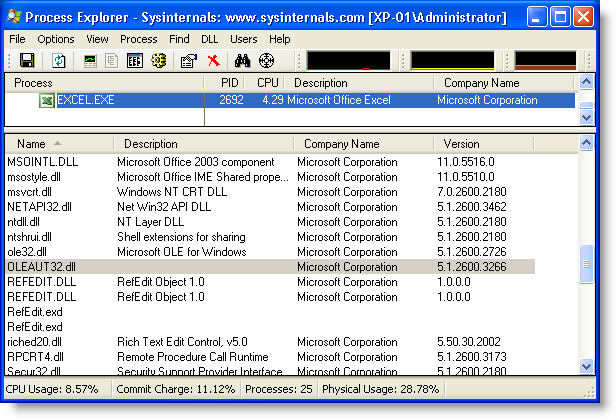616x419 pixels.
Task: Click the DLL pane scroll up arrow
Action: (586, 143)
